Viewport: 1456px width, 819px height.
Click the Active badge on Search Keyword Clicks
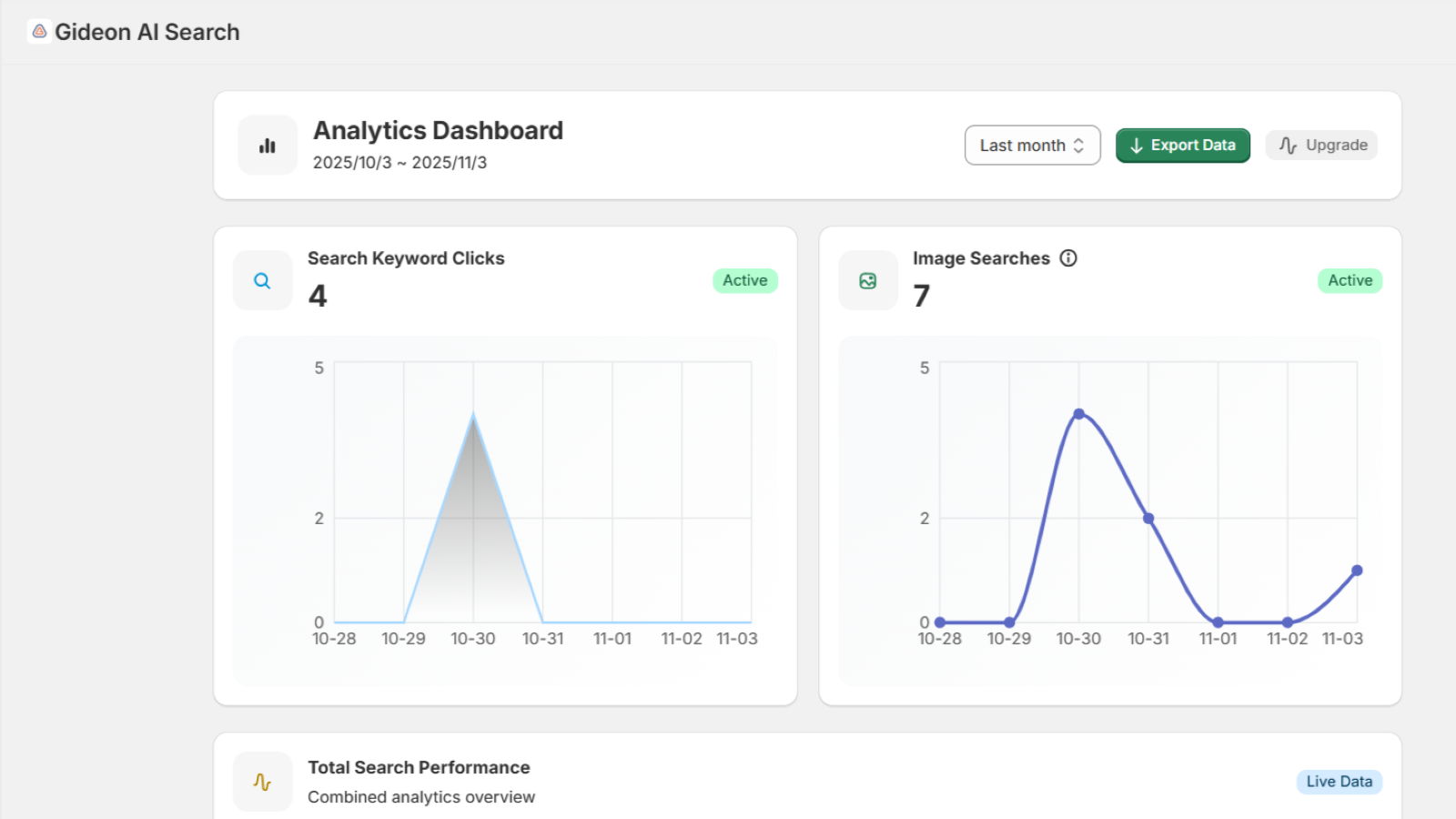click(744, 281)
